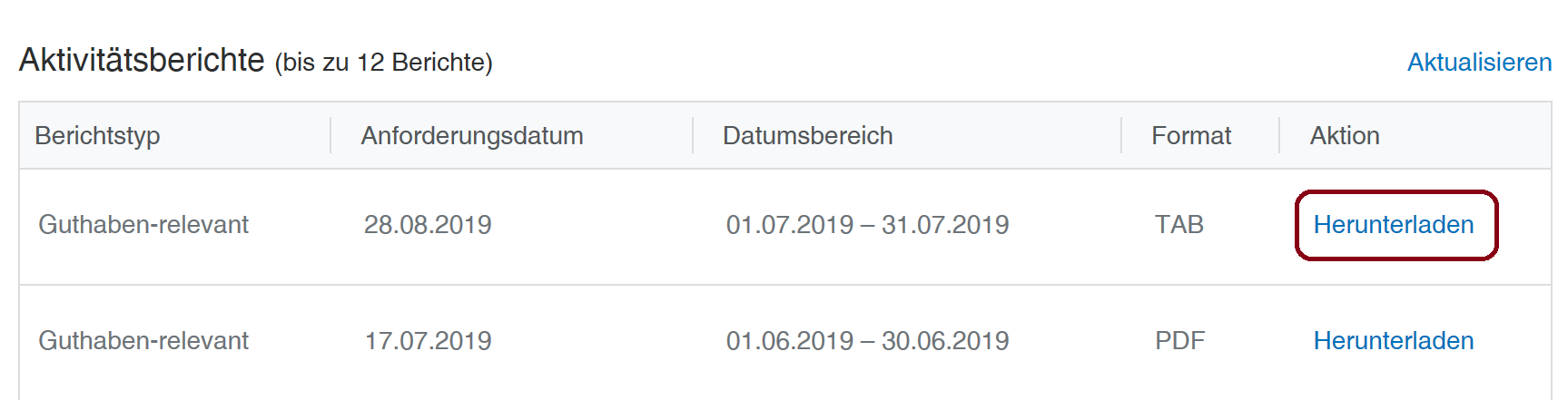1568x400 pixels.
Task: Select the Aktion column header
Action: pyautogui.click(x=1344, y=136)
